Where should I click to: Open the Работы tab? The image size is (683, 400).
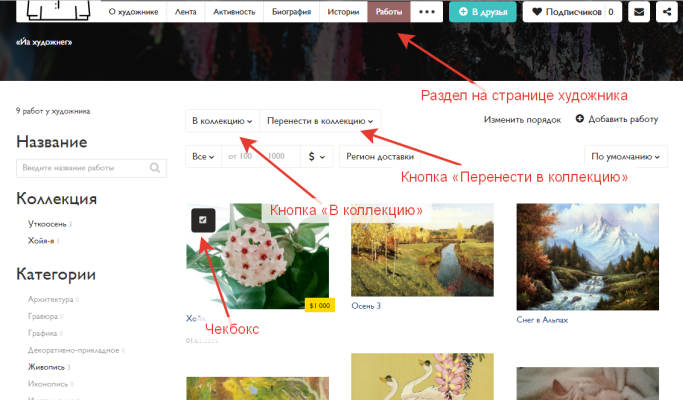[389, 12]
